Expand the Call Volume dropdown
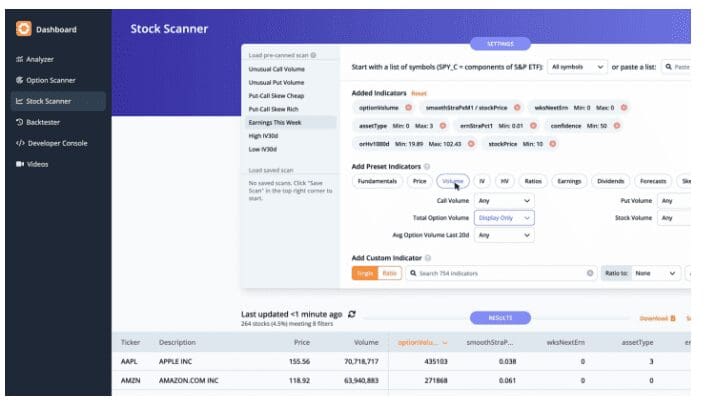The width and height of the screenshot is (715, 410). point(504,200)
